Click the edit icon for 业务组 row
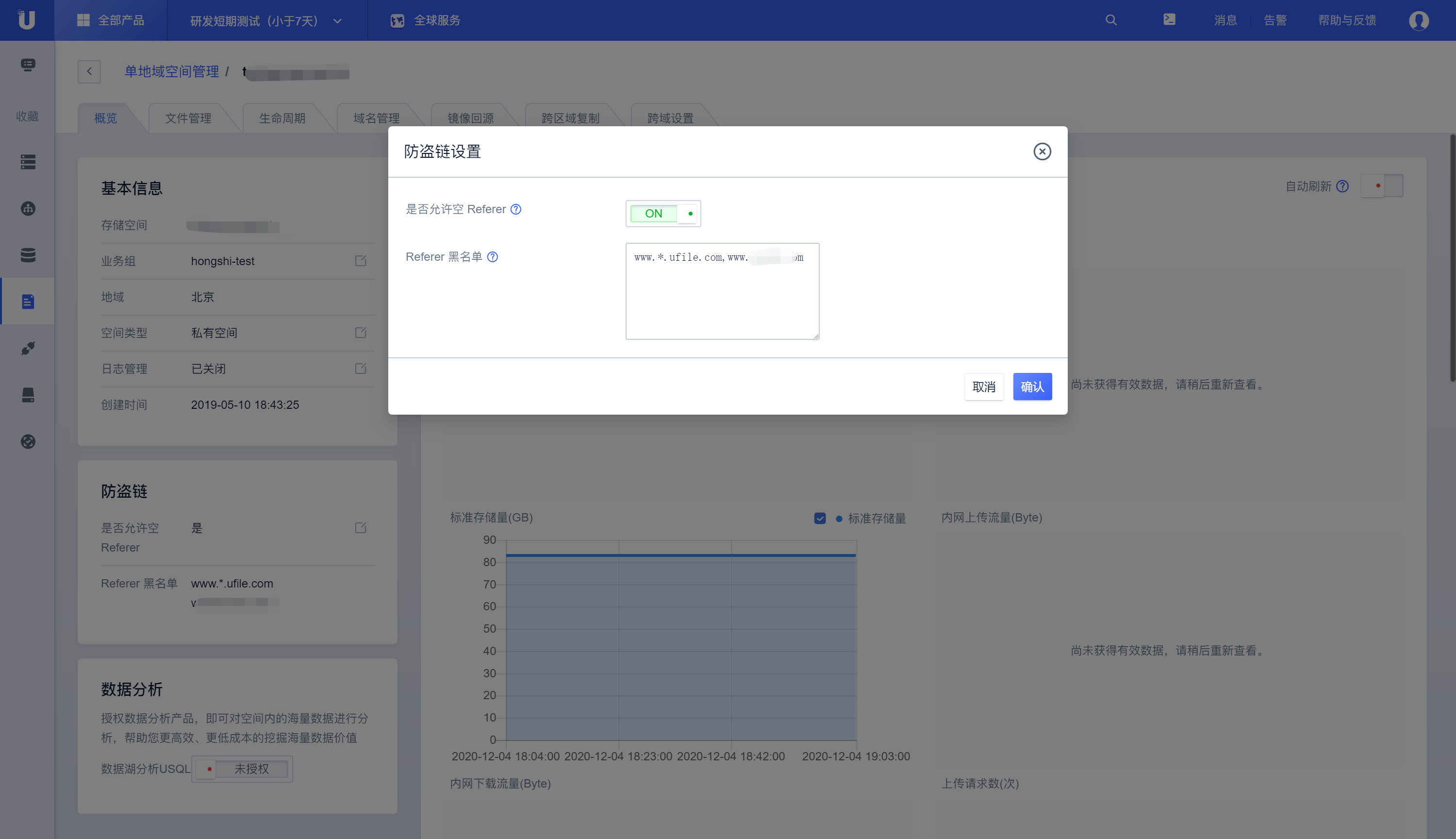Viewport: 1456px width, 839px height. 361,261
